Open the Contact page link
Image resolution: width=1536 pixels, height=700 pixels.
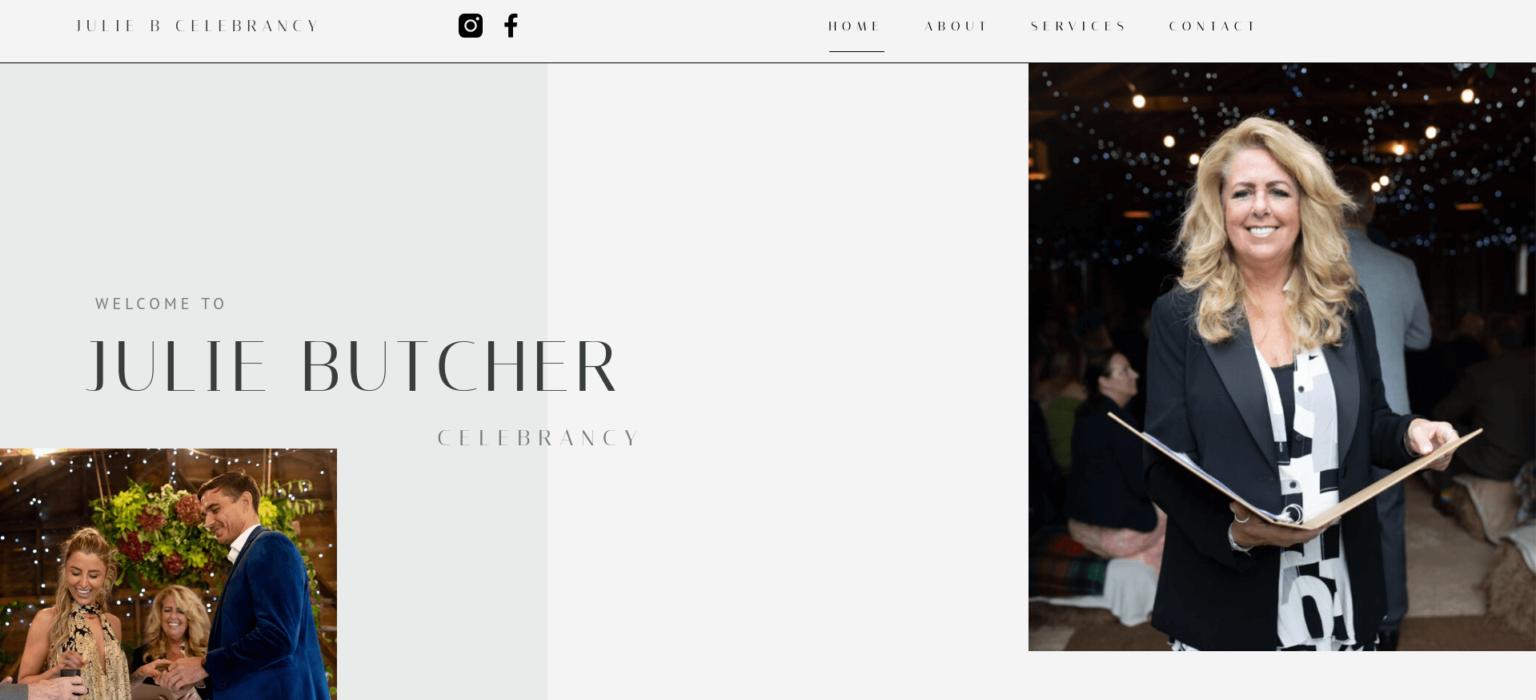1213,27
